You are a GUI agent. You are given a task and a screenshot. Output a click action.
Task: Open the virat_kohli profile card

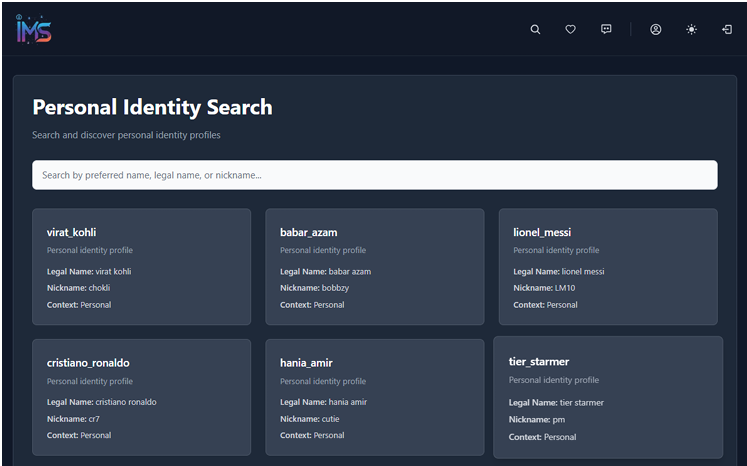[x=141, y=266]
